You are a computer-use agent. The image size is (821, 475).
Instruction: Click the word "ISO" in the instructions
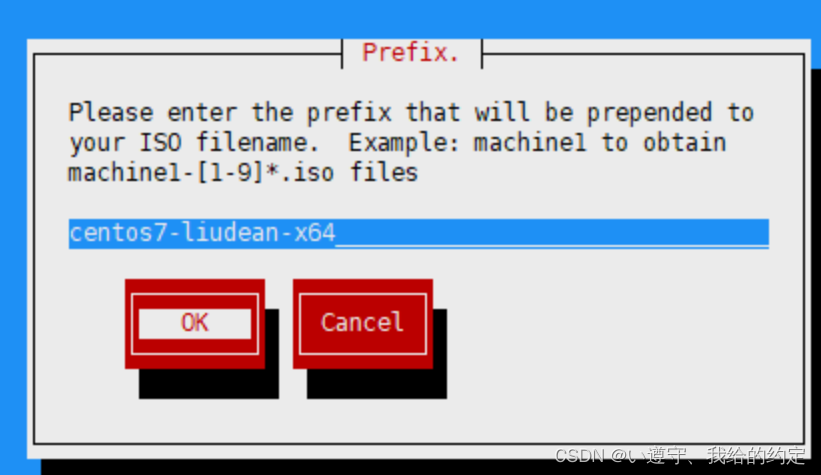160,142
